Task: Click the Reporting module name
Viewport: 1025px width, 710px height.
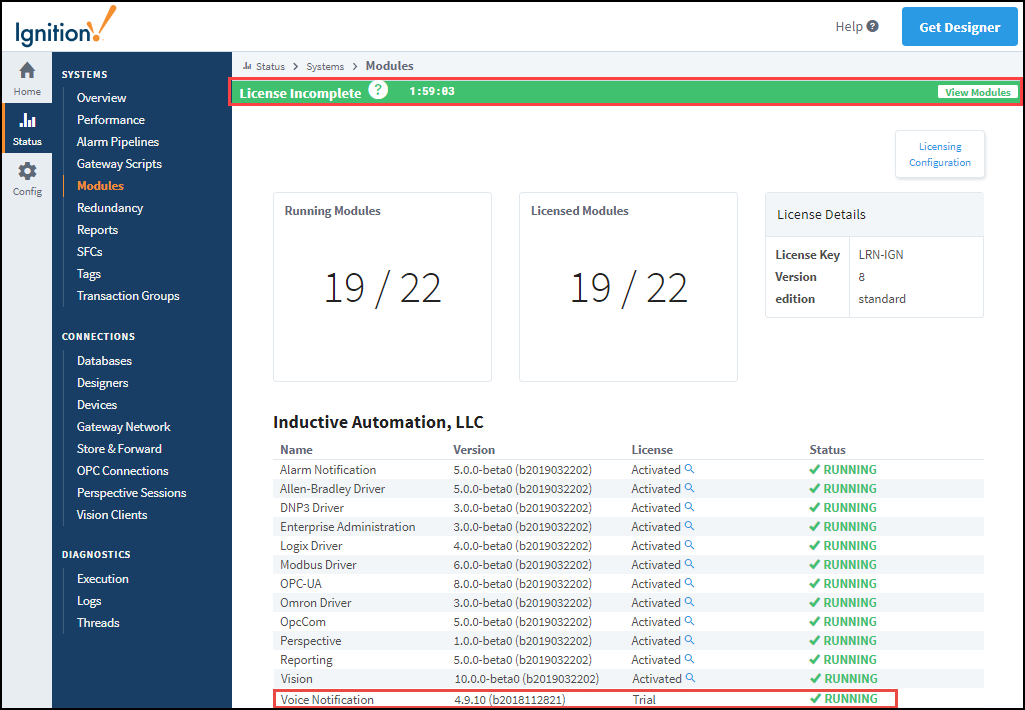Action: click(306, 660)
